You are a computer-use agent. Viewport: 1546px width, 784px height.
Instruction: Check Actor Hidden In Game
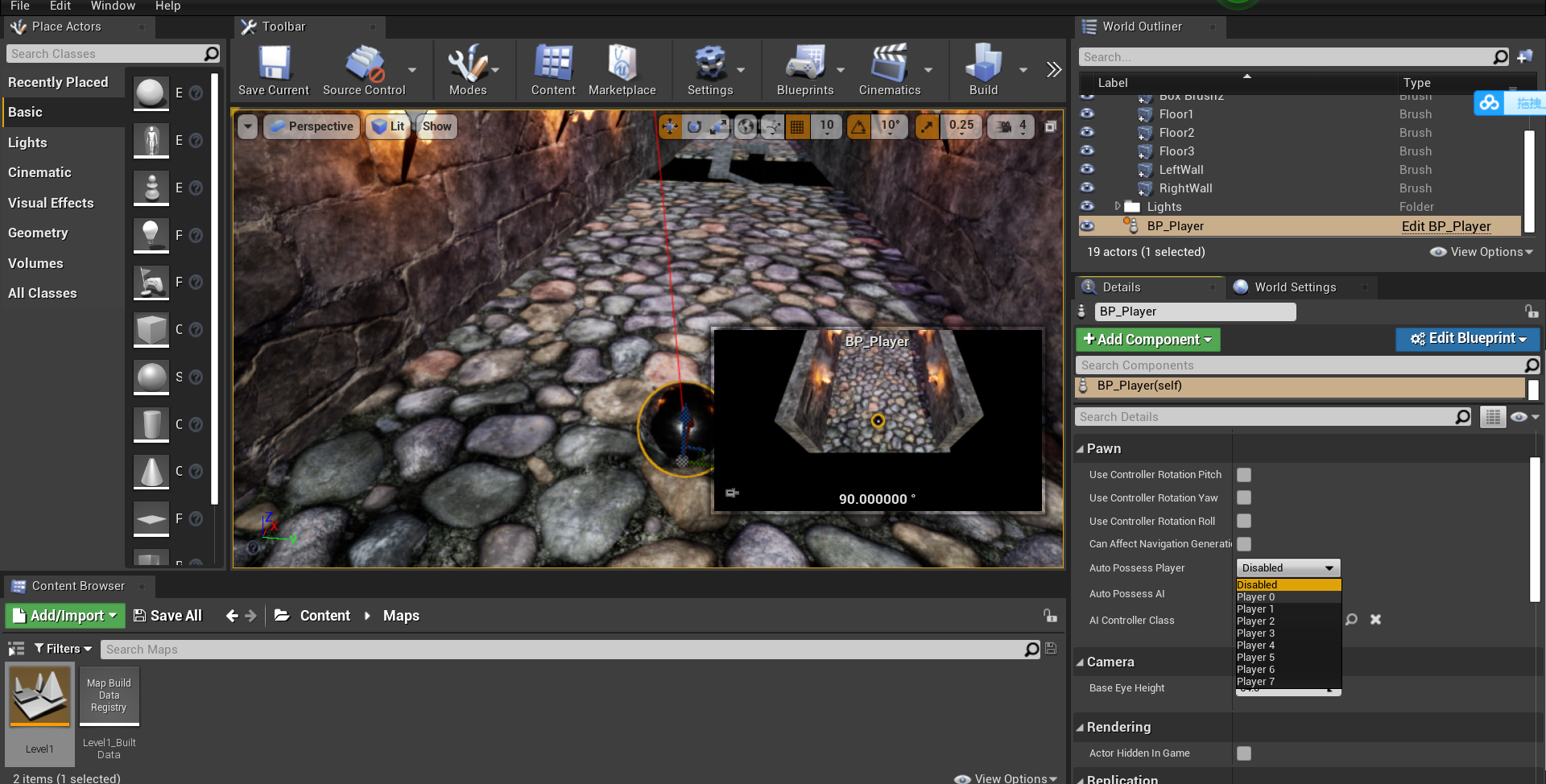1244,753
